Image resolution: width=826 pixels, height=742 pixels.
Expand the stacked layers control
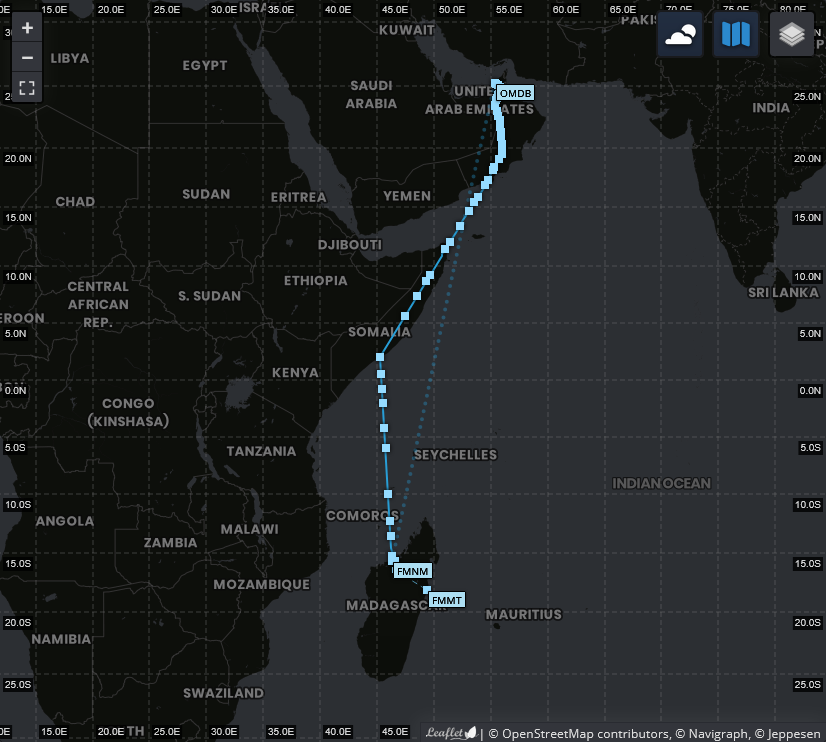[792, 35]
